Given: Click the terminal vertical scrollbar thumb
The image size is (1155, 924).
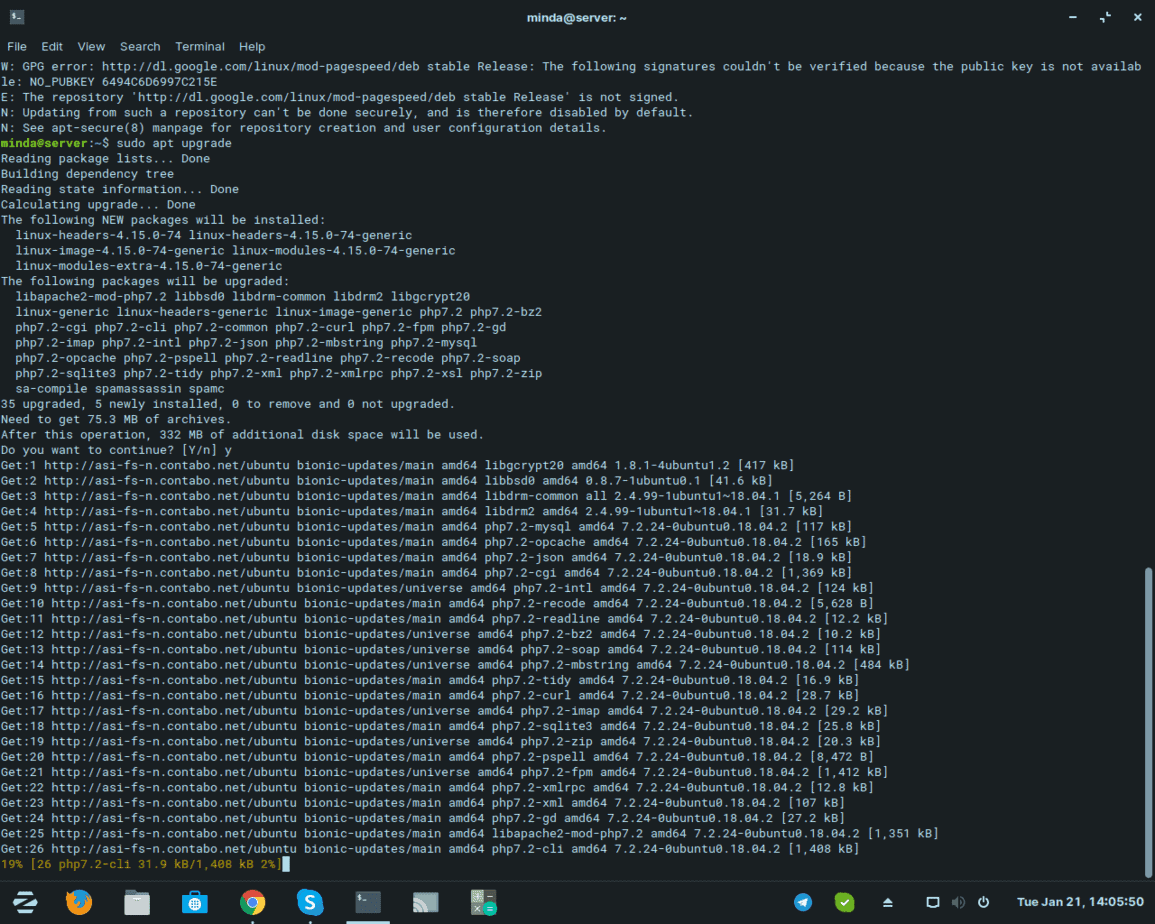Looking at the screenshot, I should pos(1148,722).
